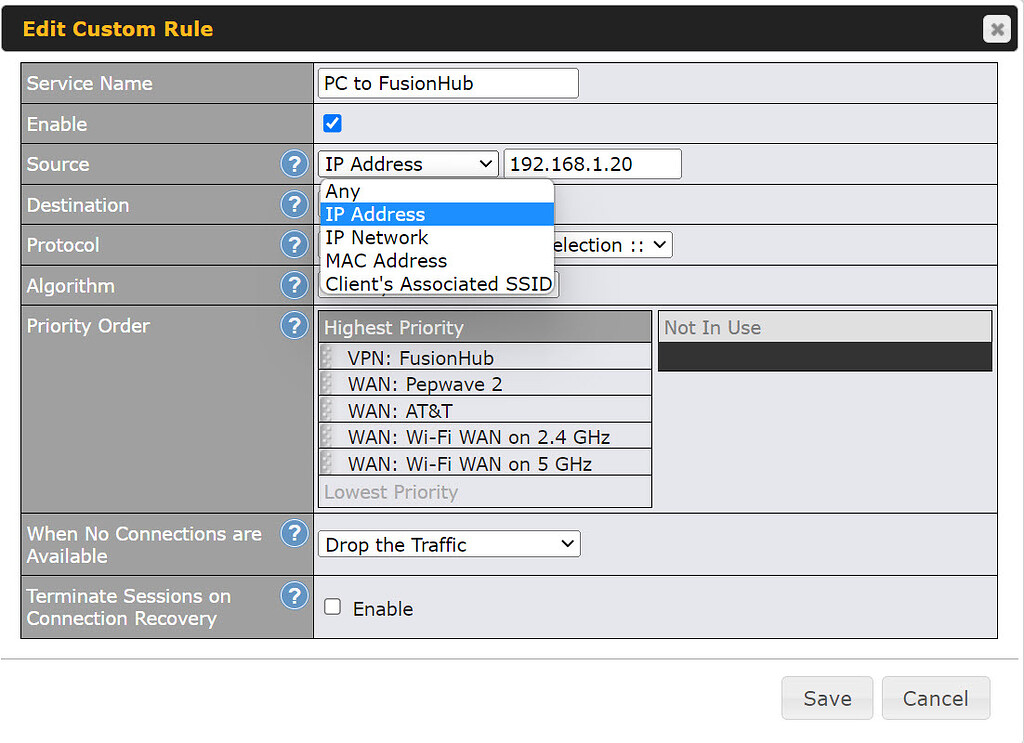Open the When No Connections dropdown
Viewport: 1024px width, 743px height.
tap(448, 544)
